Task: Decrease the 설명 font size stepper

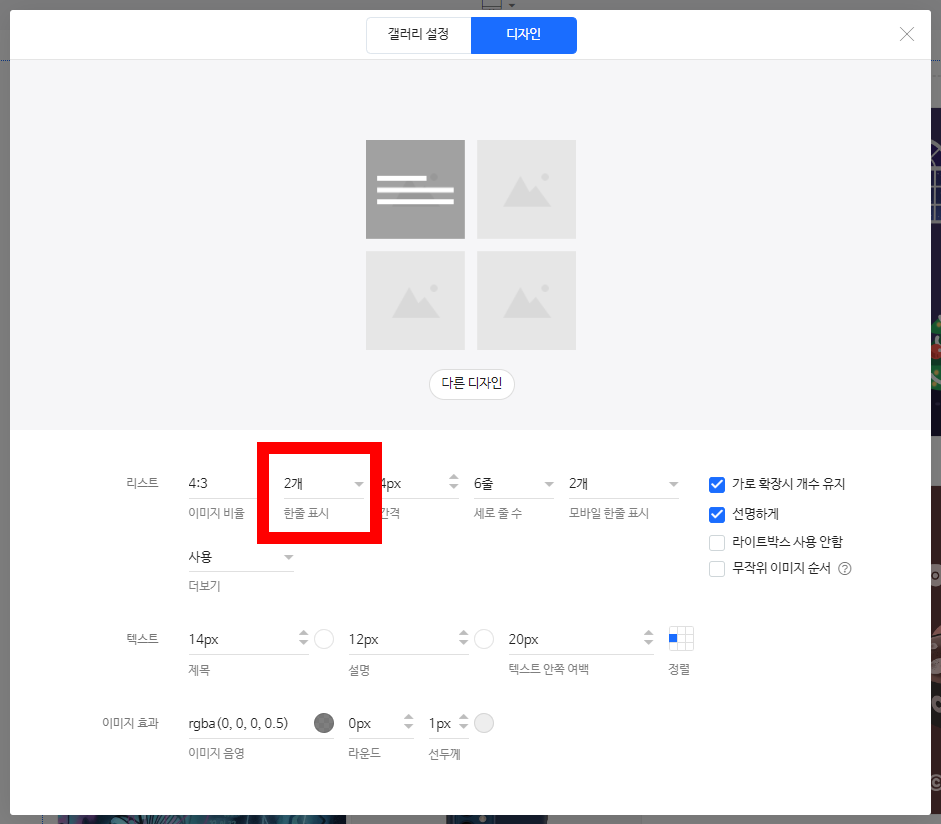Action: tap(462, 644)
